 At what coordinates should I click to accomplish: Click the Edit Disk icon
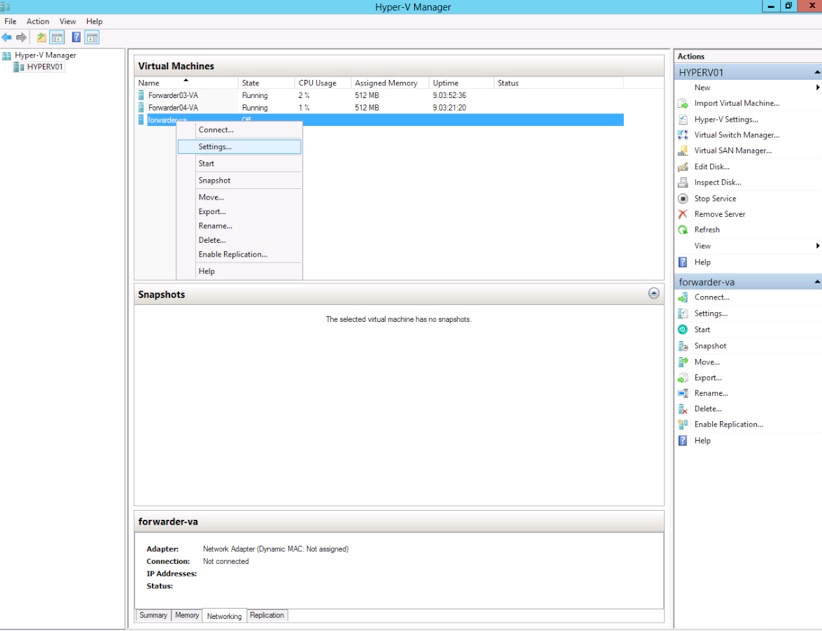coord(683,167)
